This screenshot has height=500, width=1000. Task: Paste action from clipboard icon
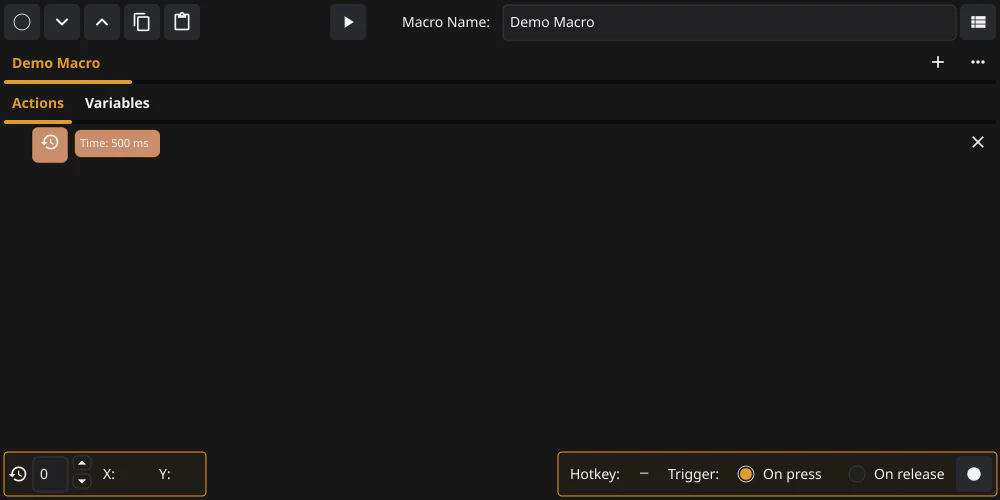(x=182, y=22)
